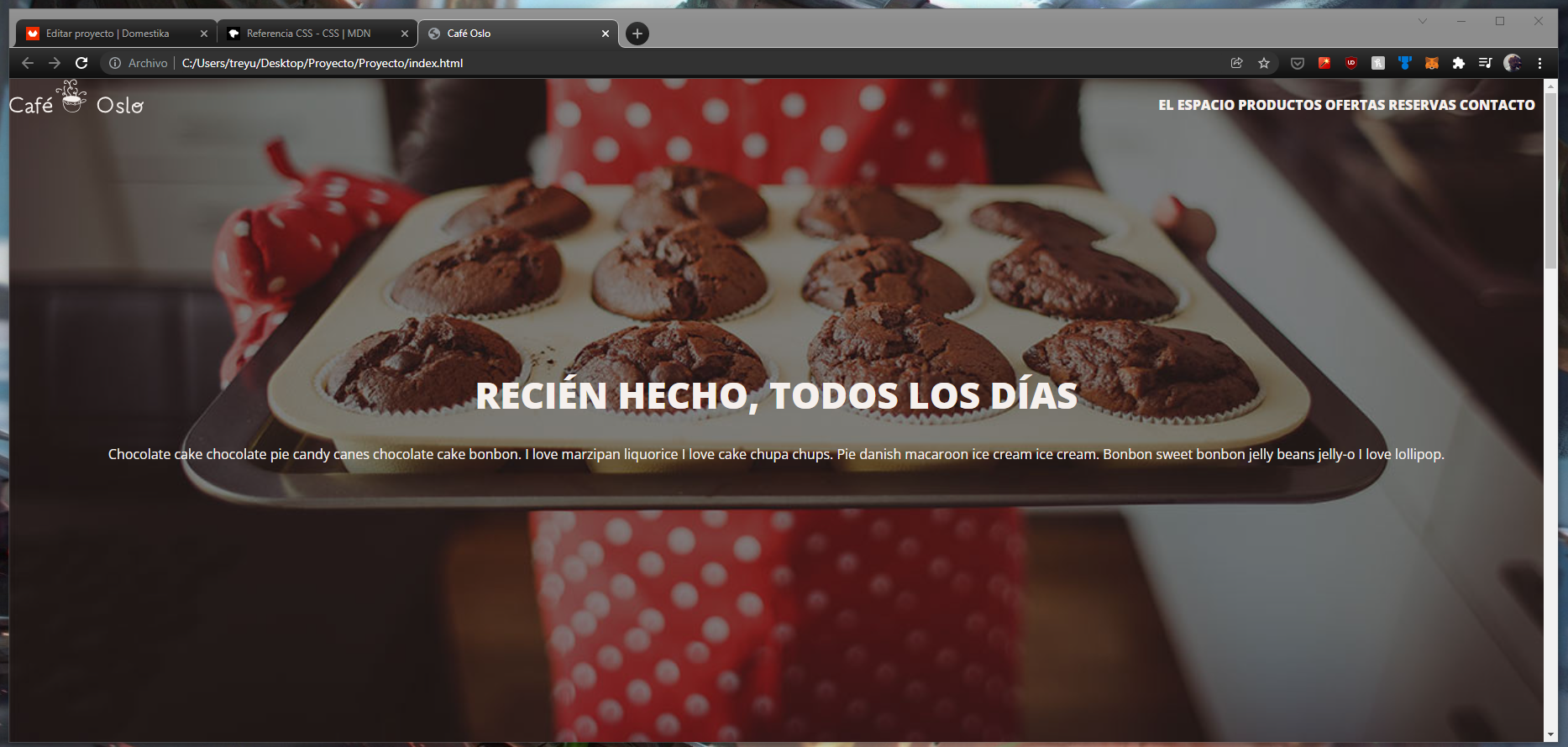The width and height of the screenshot is (1568, 747).
Task: Switch to Referencia CSS MDN tab
Action: tap(317, 34)
